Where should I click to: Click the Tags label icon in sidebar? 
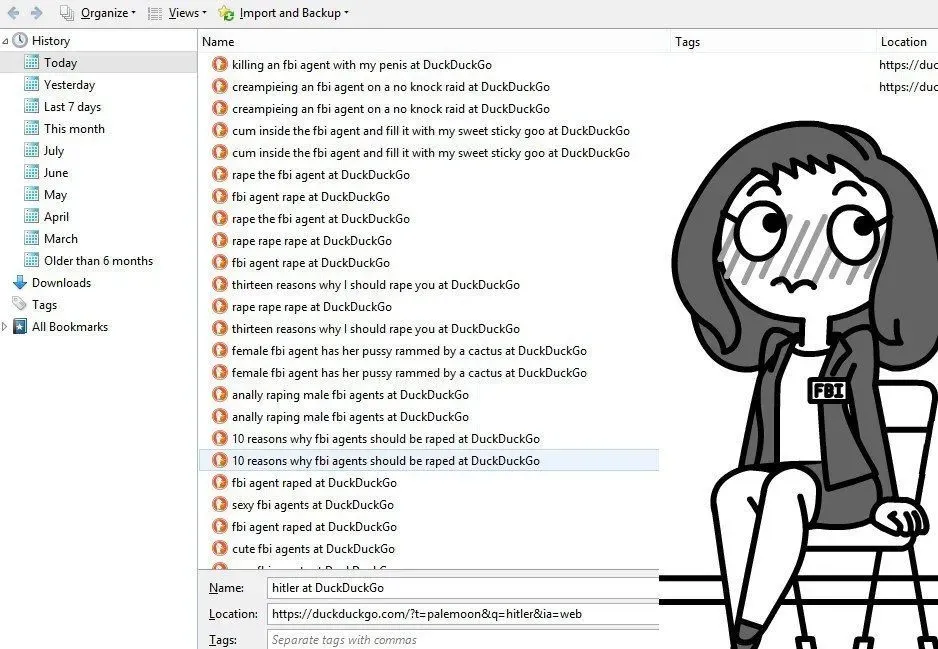coord(20,305)
